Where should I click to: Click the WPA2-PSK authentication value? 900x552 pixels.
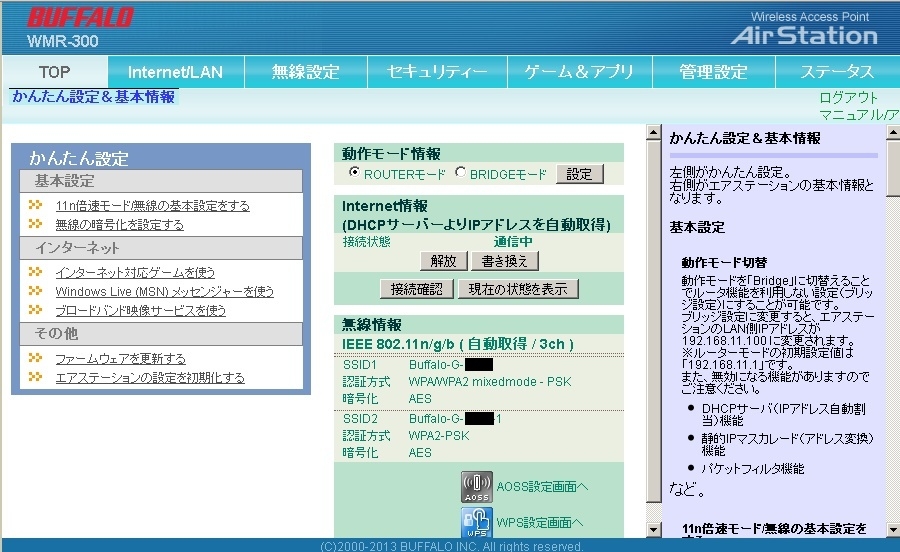click(x=439, y=436)
